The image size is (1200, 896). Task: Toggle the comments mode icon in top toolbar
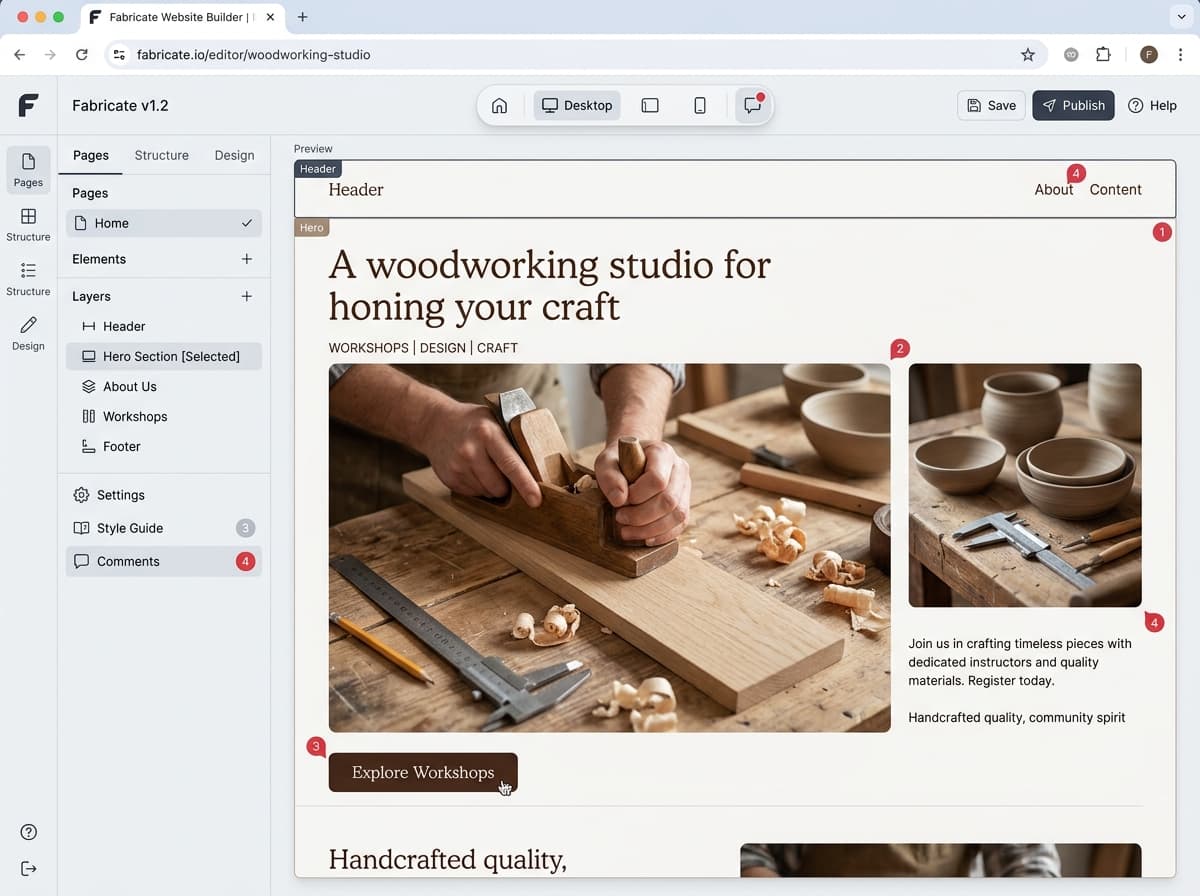753,106
